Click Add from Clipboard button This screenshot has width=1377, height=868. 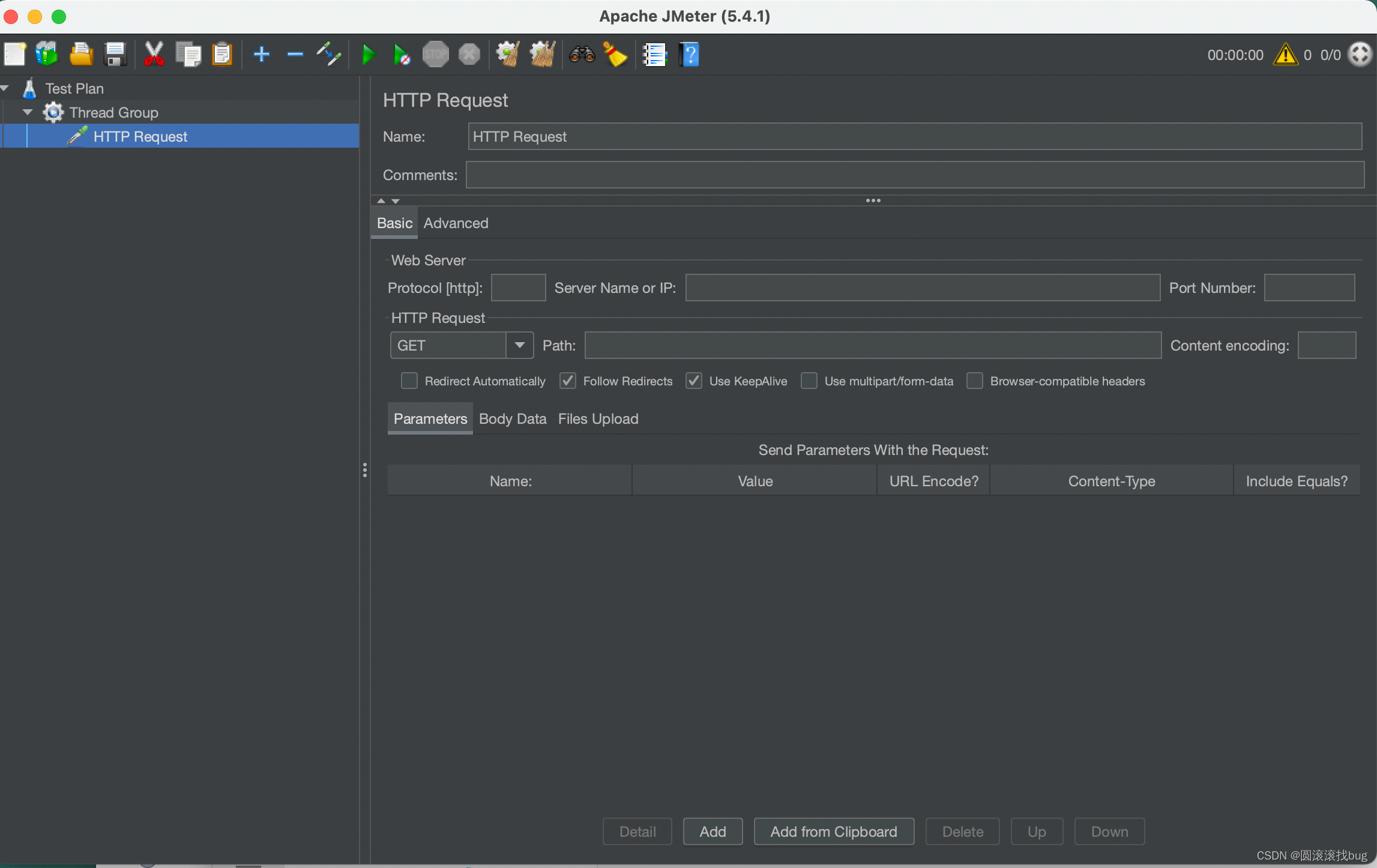tap(834, 831)
